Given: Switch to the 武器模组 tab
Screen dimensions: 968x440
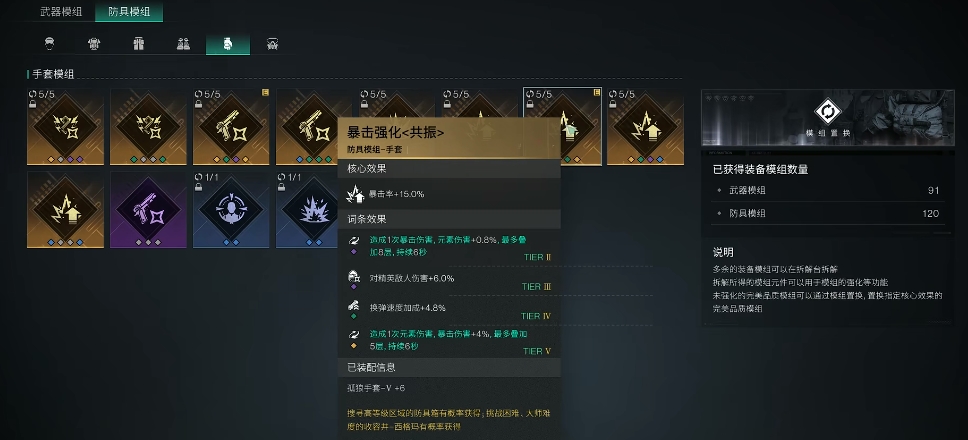Looking at the screenshot, I should [61, 12].
